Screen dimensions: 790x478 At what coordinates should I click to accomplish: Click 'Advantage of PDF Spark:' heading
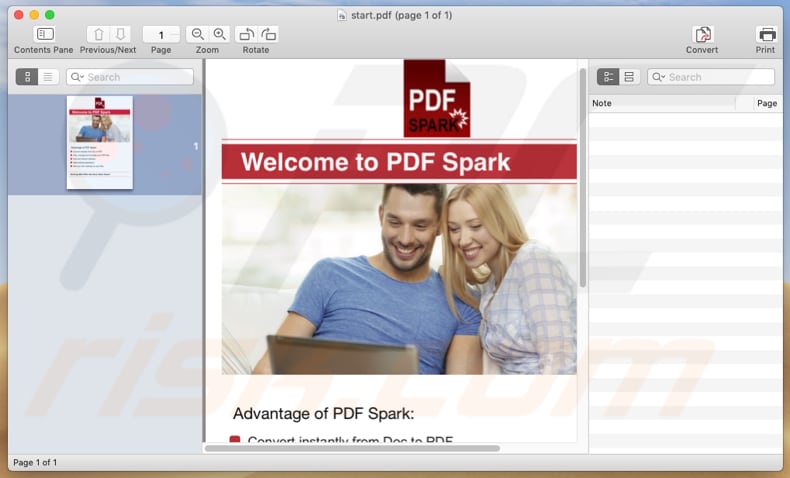tap(323, 414)
